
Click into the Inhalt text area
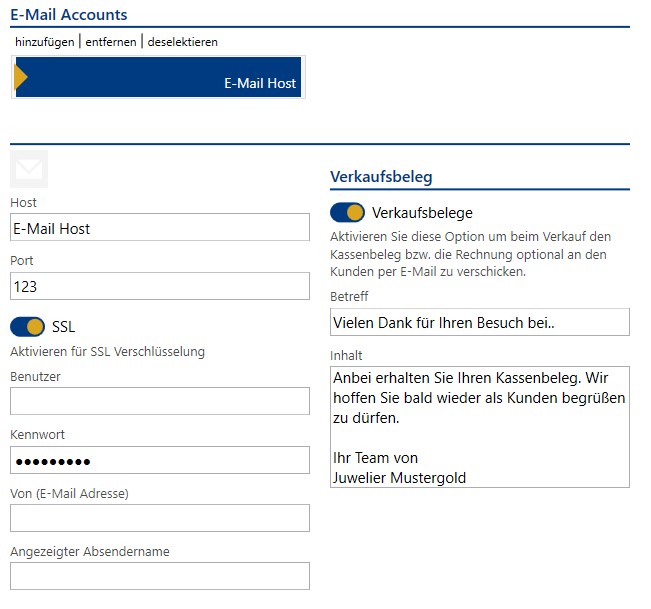pos(480,427)
